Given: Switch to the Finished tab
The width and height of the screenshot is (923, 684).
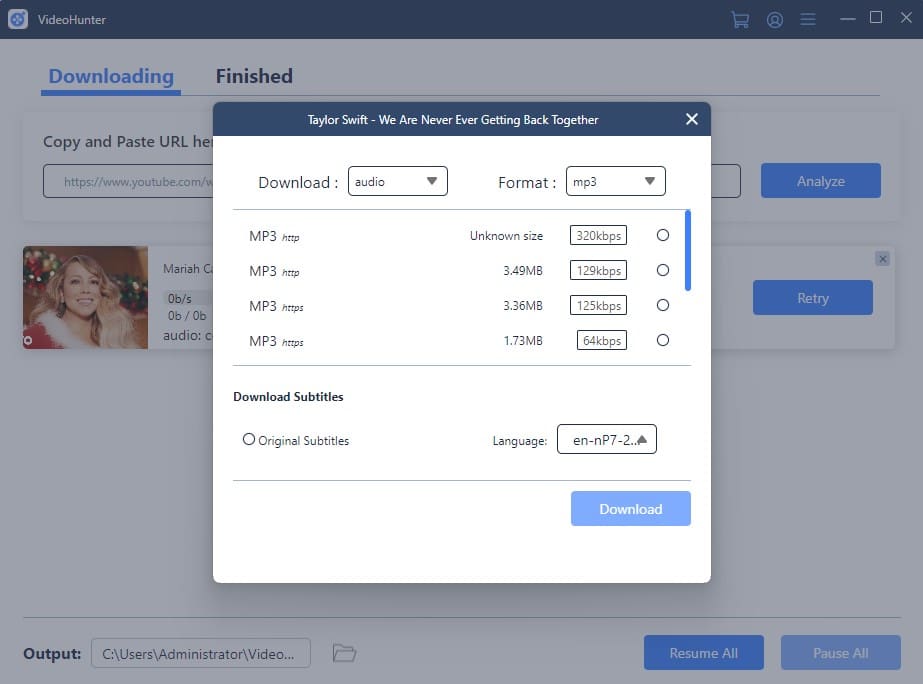Looking at the screenshot, I should (254, 77).
